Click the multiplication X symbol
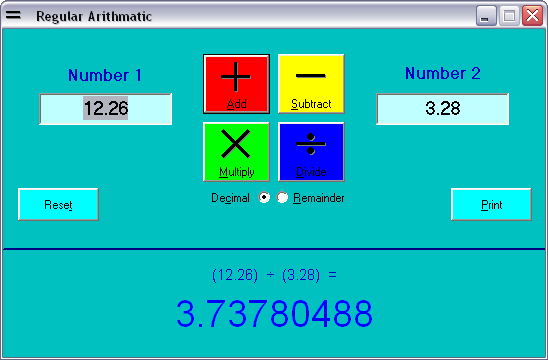This screenshot has height=360, width=548. 236,144
